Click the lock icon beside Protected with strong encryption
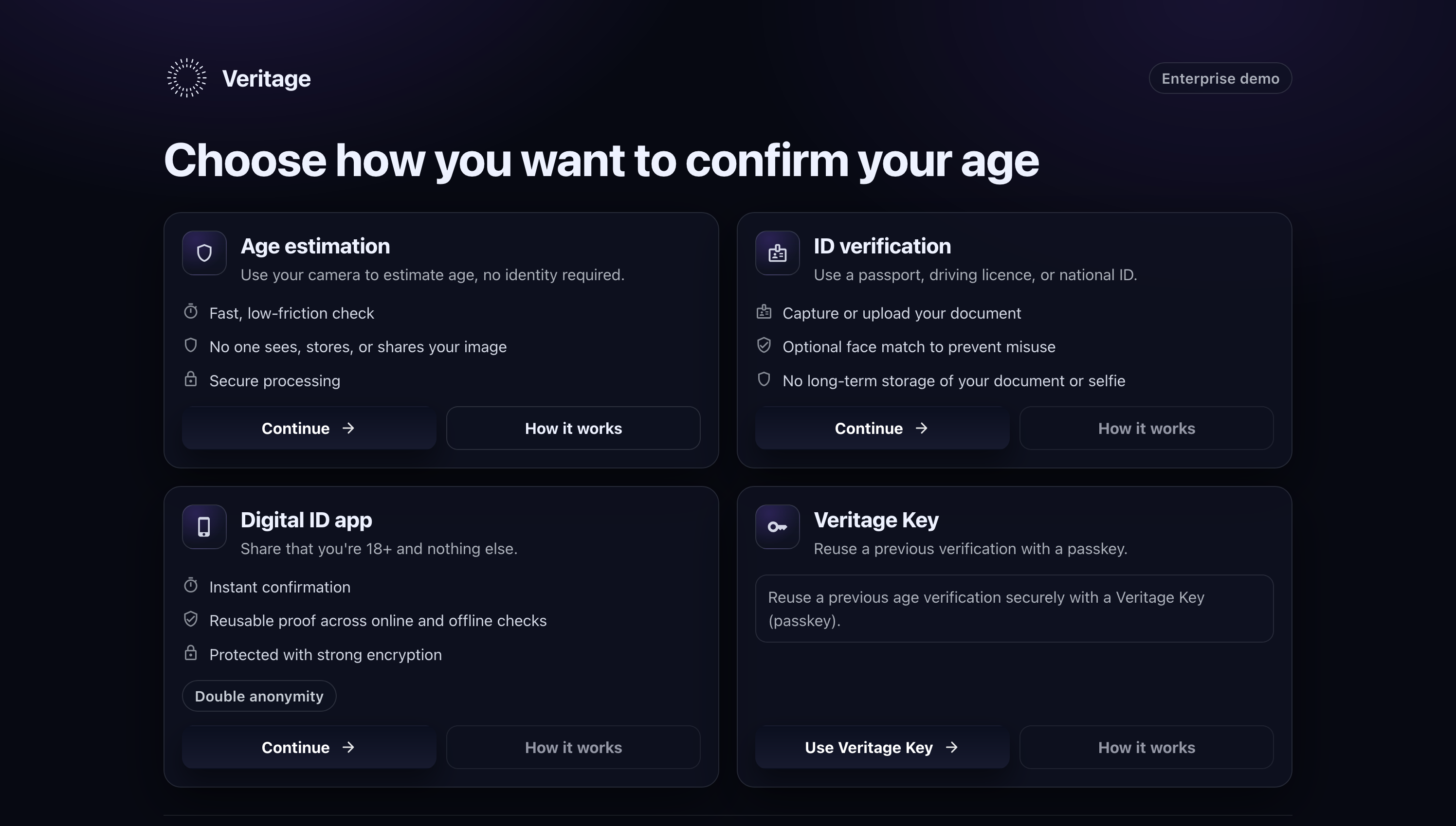 [191, 653]
